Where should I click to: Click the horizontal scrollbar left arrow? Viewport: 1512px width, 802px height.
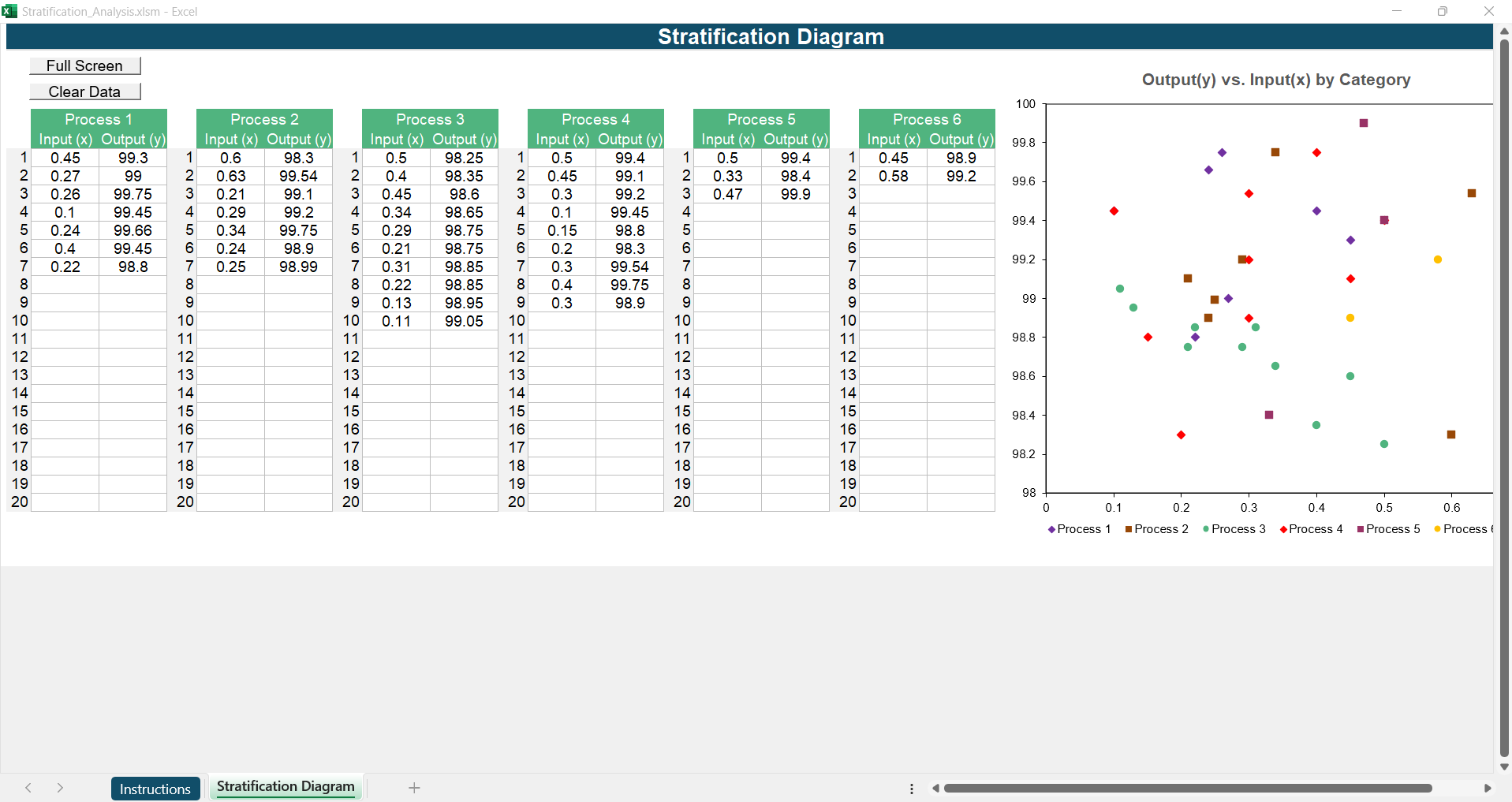pyautogui.click(x=935, y=789)
